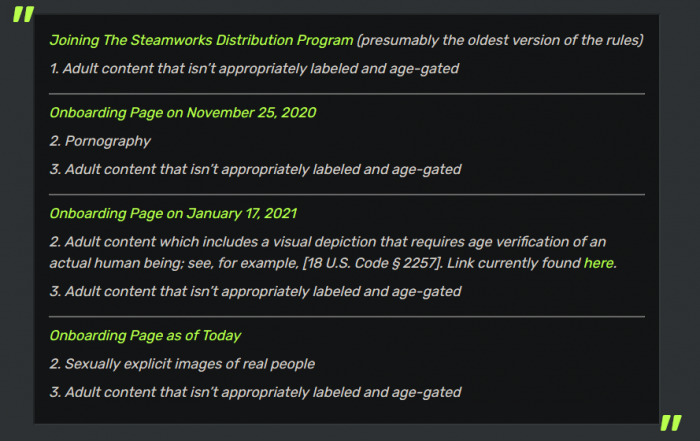Select the 'Onboarding Page as of Today' heading
700x441 pixels.
tap(145, 335)
